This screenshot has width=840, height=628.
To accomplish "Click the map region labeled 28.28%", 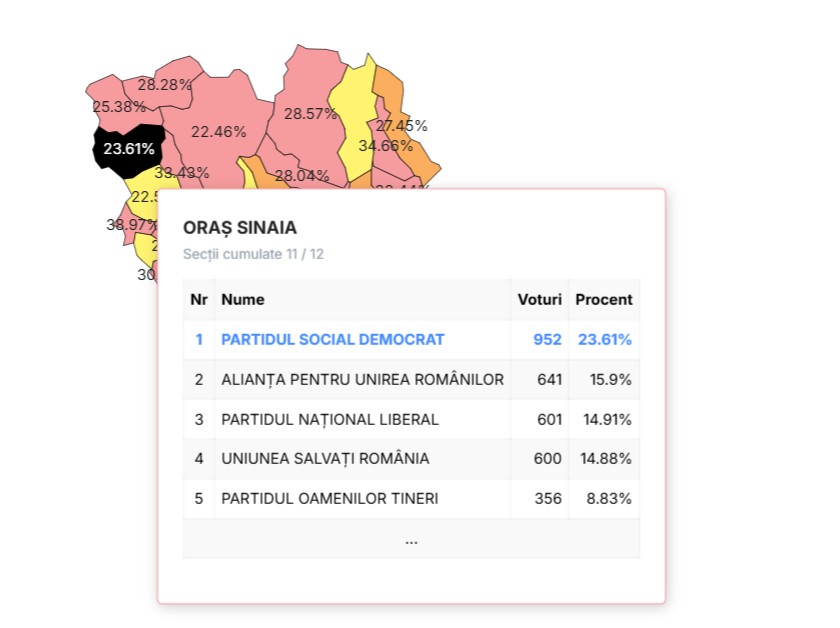I will point(165,84).
